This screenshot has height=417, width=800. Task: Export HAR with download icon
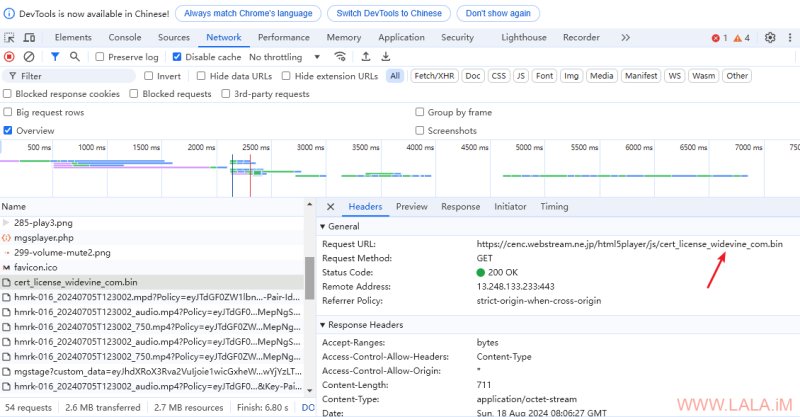pos(386,57)
